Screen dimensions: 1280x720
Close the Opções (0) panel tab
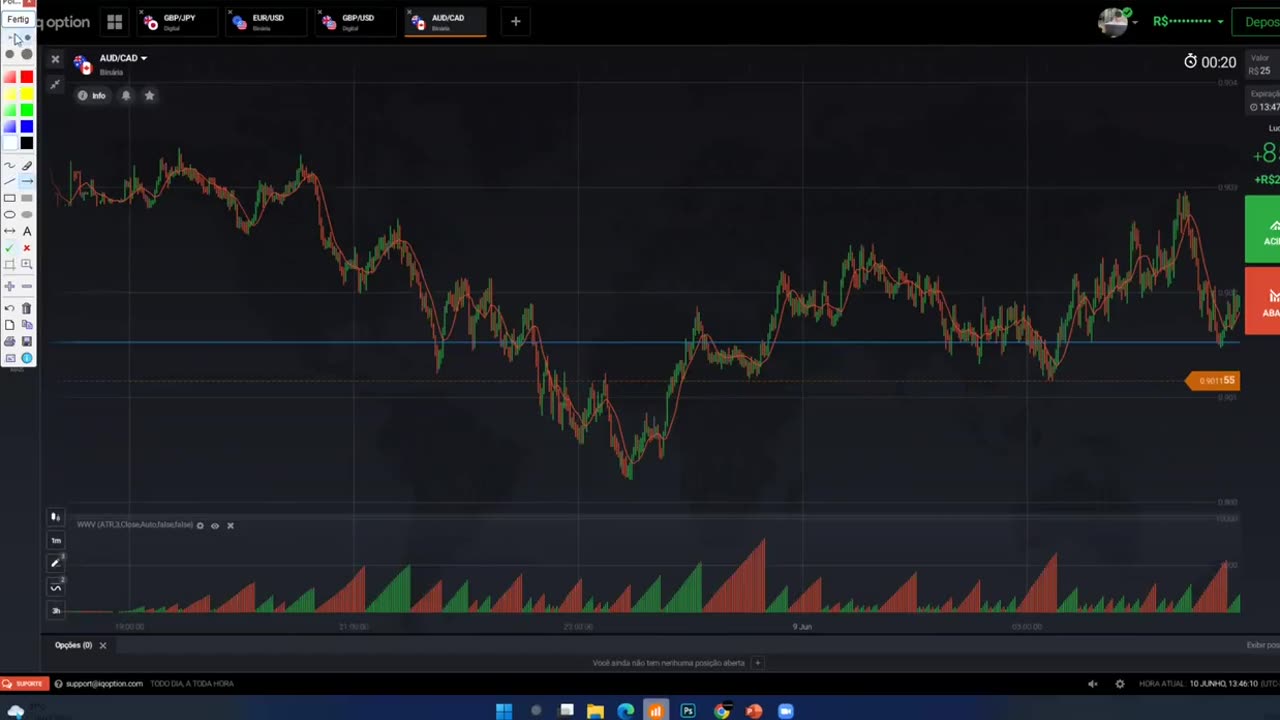click(102, 645)
